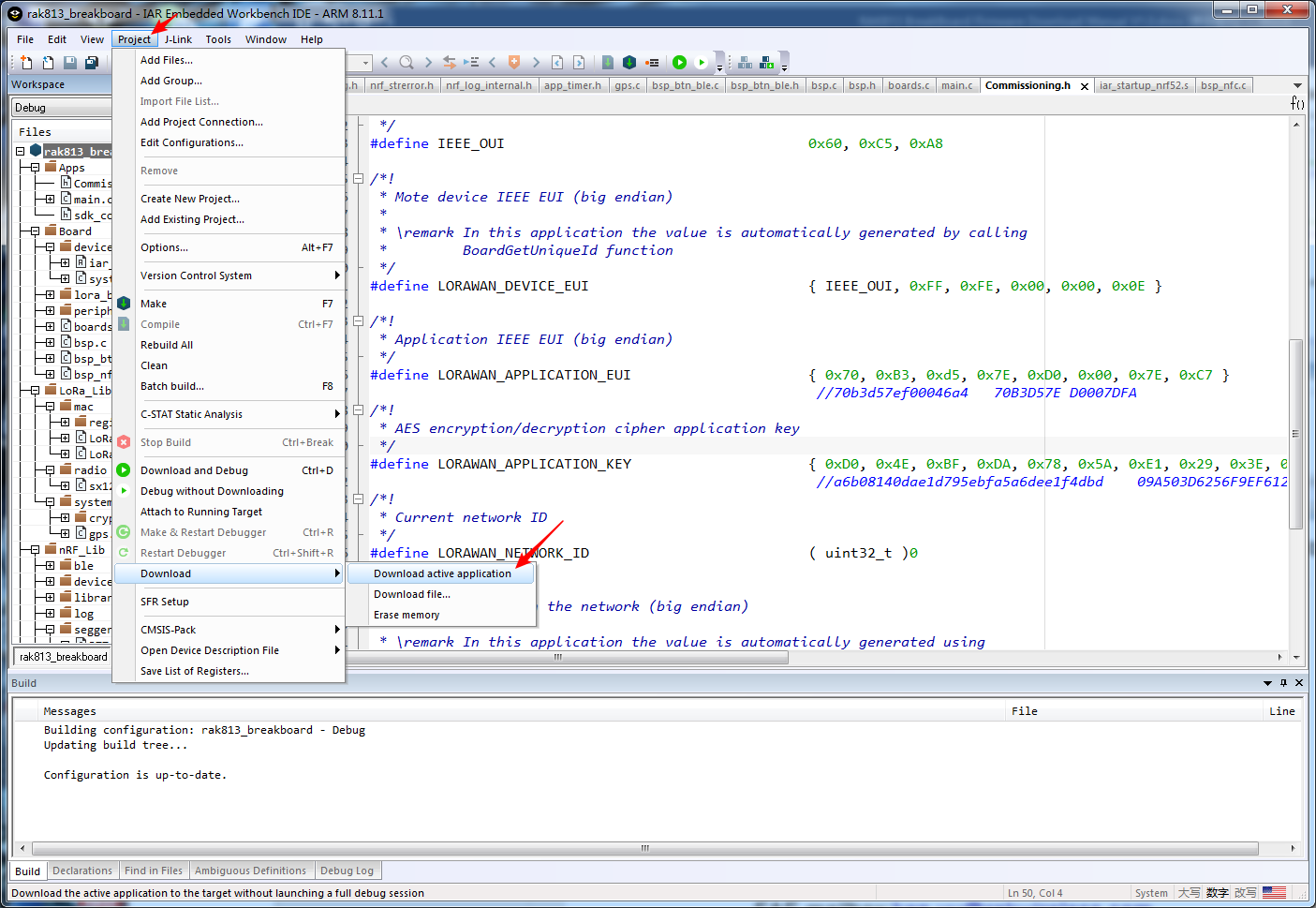This screenshot has width=1316, height=908.
Task: Expand the bsp.c file node
Action: (50, 342)
